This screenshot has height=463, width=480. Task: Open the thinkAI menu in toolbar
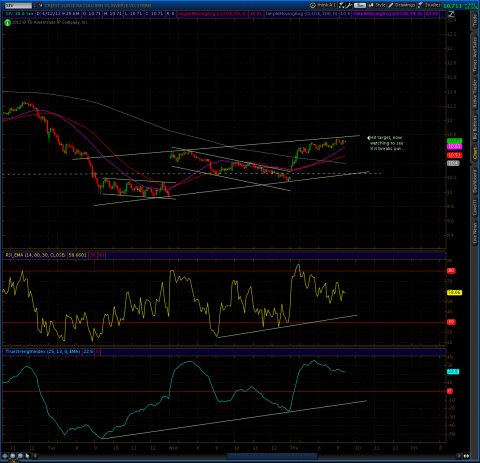click(323, 5)
